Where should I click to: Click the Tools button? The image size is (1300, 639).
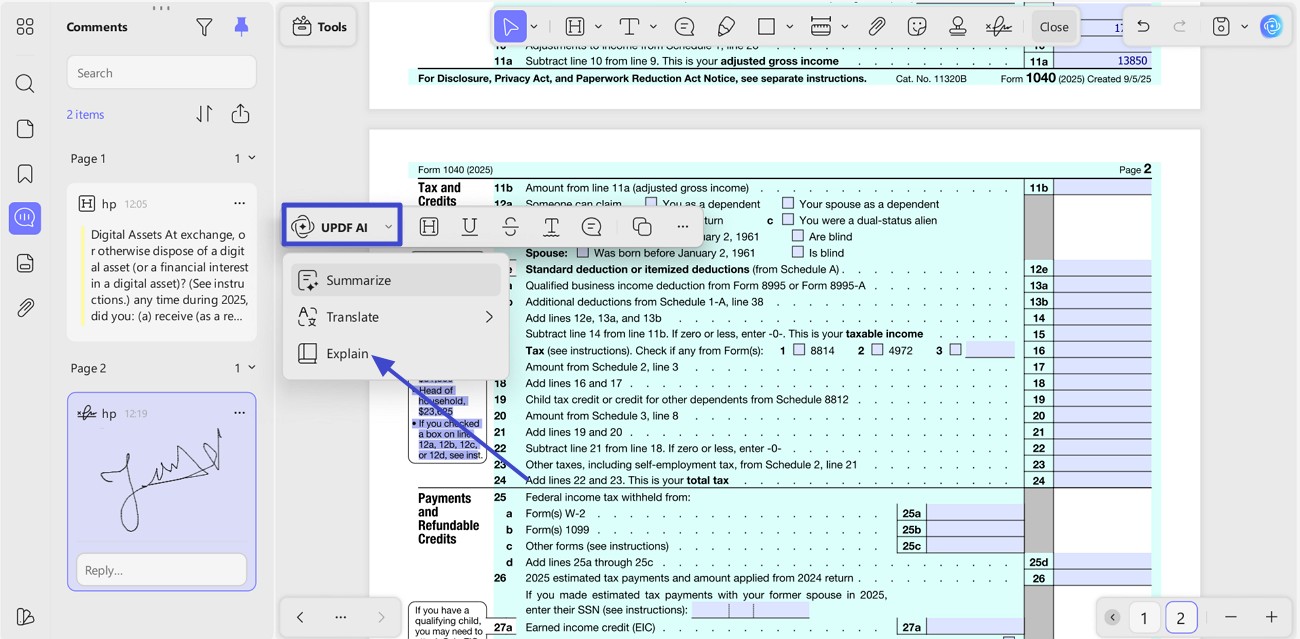pyautogui.click(x=319, y=27)
